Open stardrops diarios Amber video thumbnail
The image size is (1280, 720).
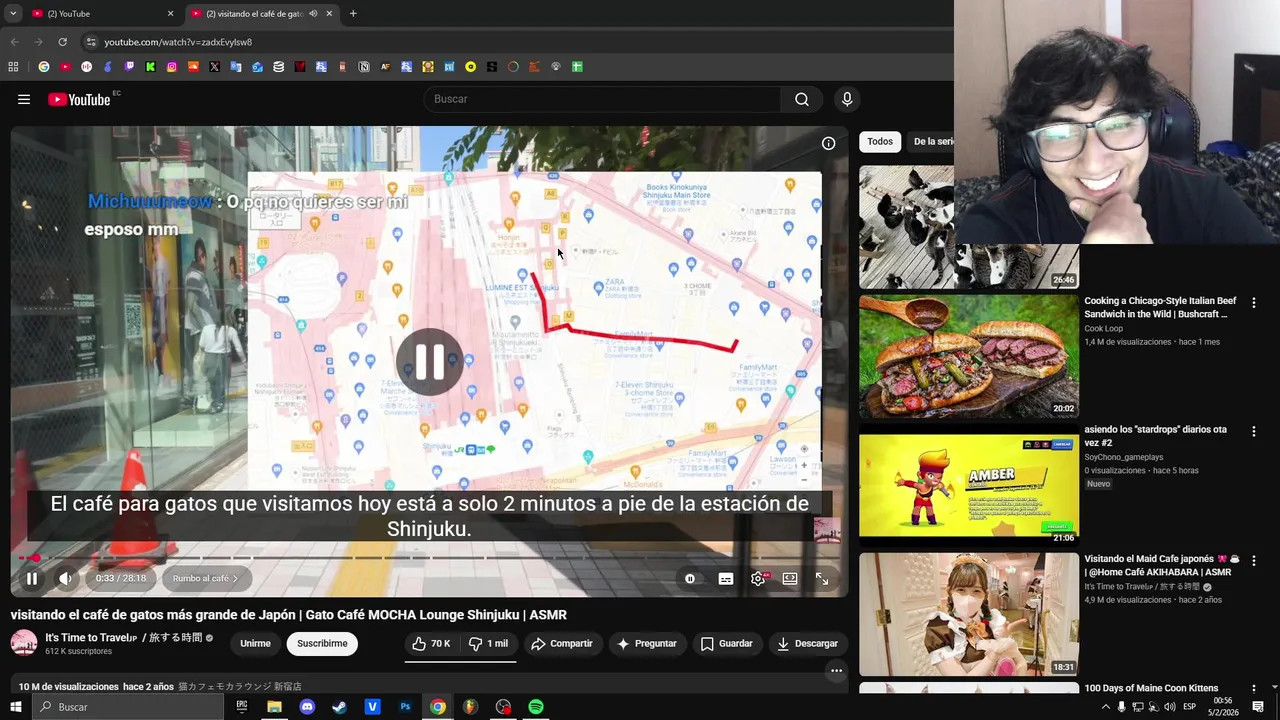coord(969,485)
